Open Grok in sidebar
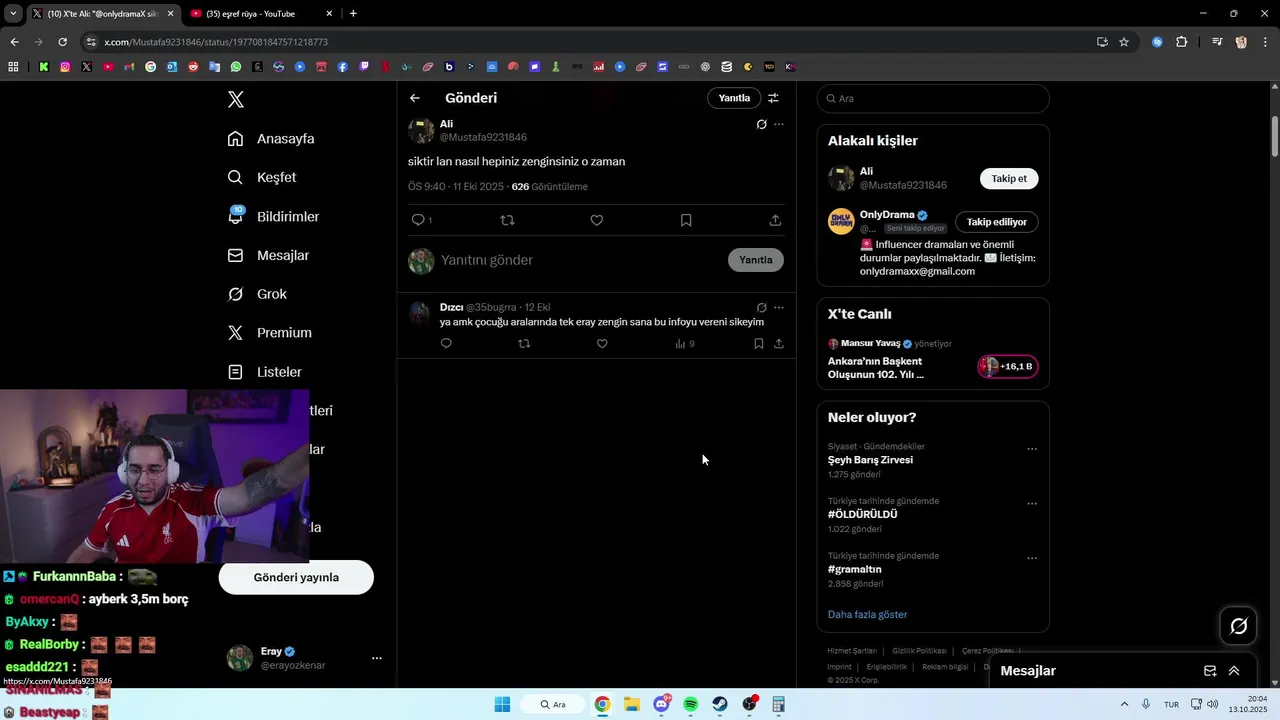The height and width of the screenshot is (720, 1280). coord(257,294)
